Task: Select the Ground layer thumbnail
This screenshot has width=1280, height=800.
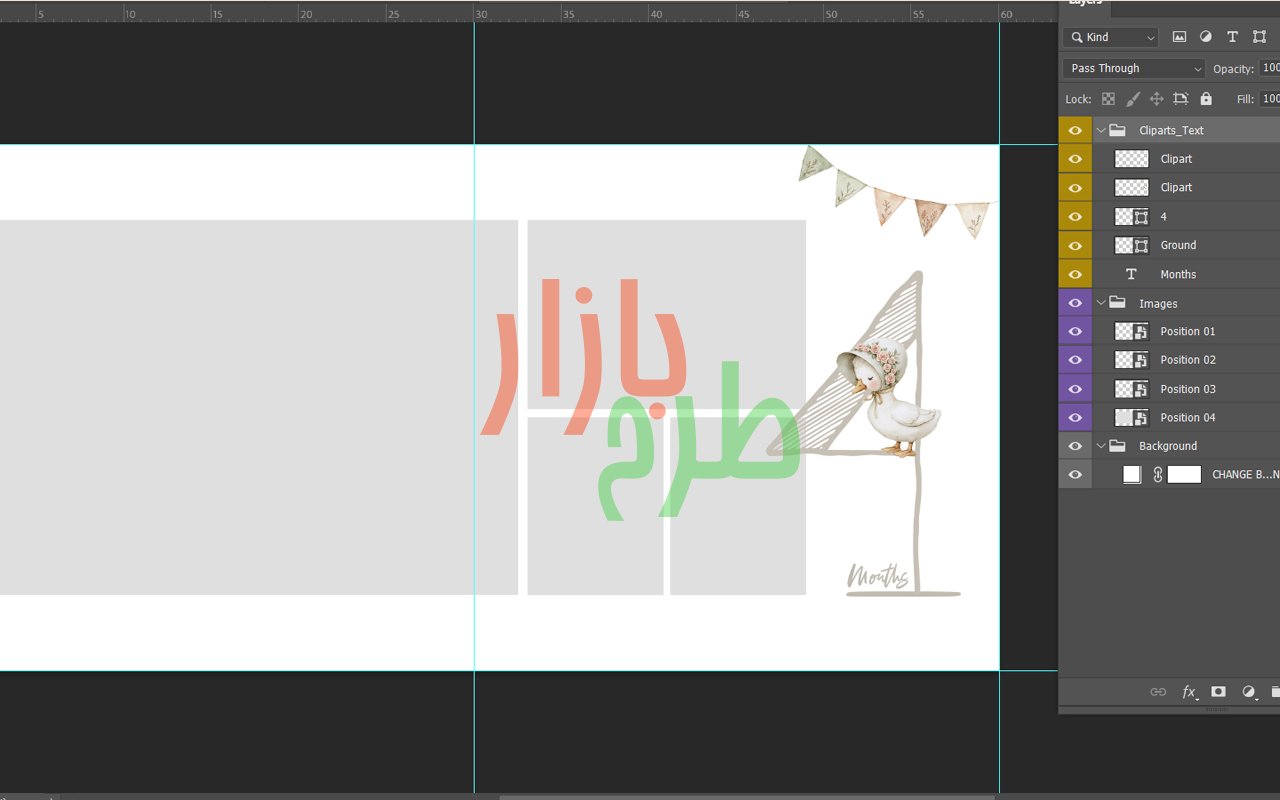Action: click(1132, 245)
